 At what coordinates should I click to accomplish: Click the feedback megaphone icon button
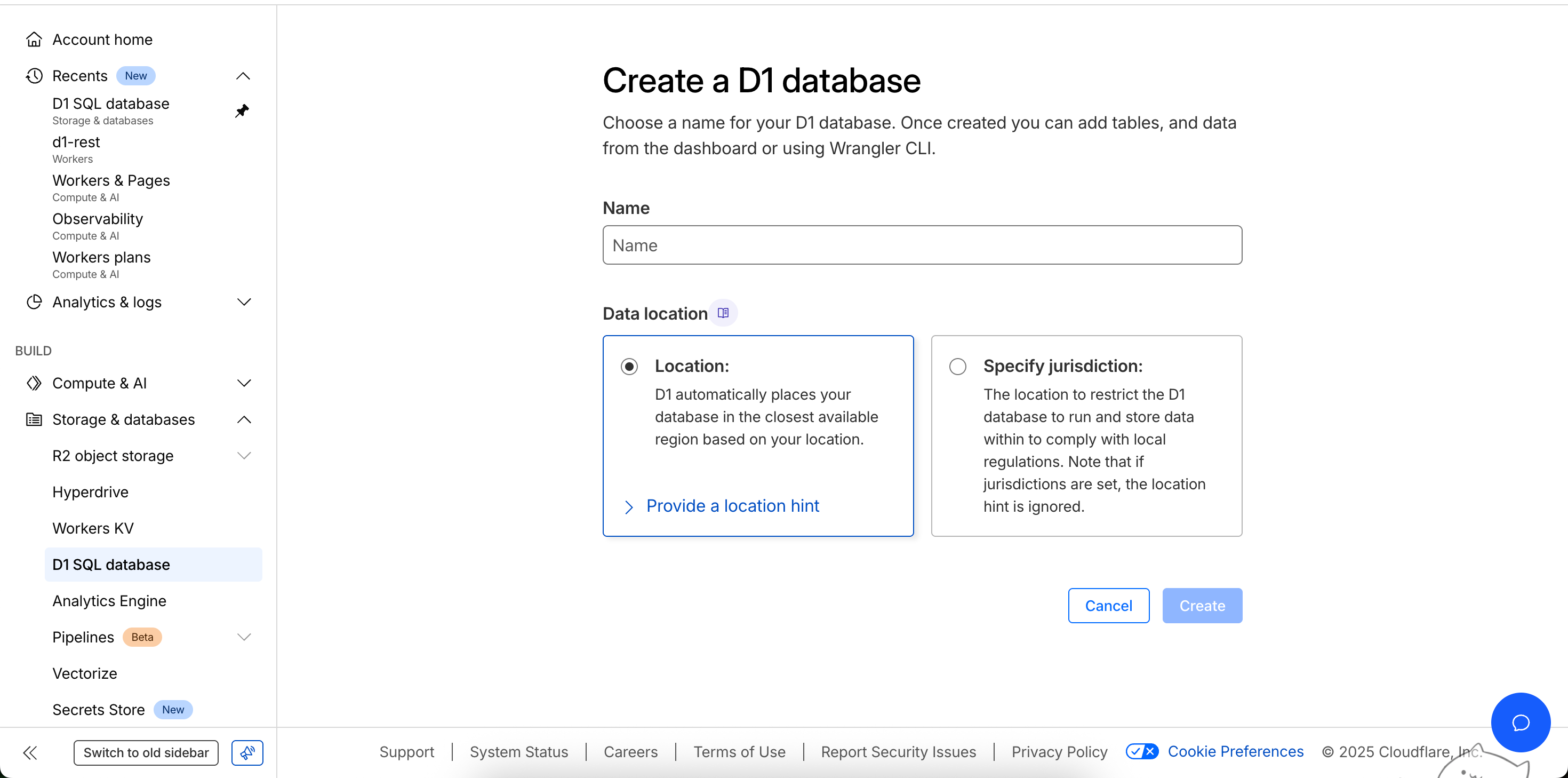pyautogui.click(x=247, y=752)
